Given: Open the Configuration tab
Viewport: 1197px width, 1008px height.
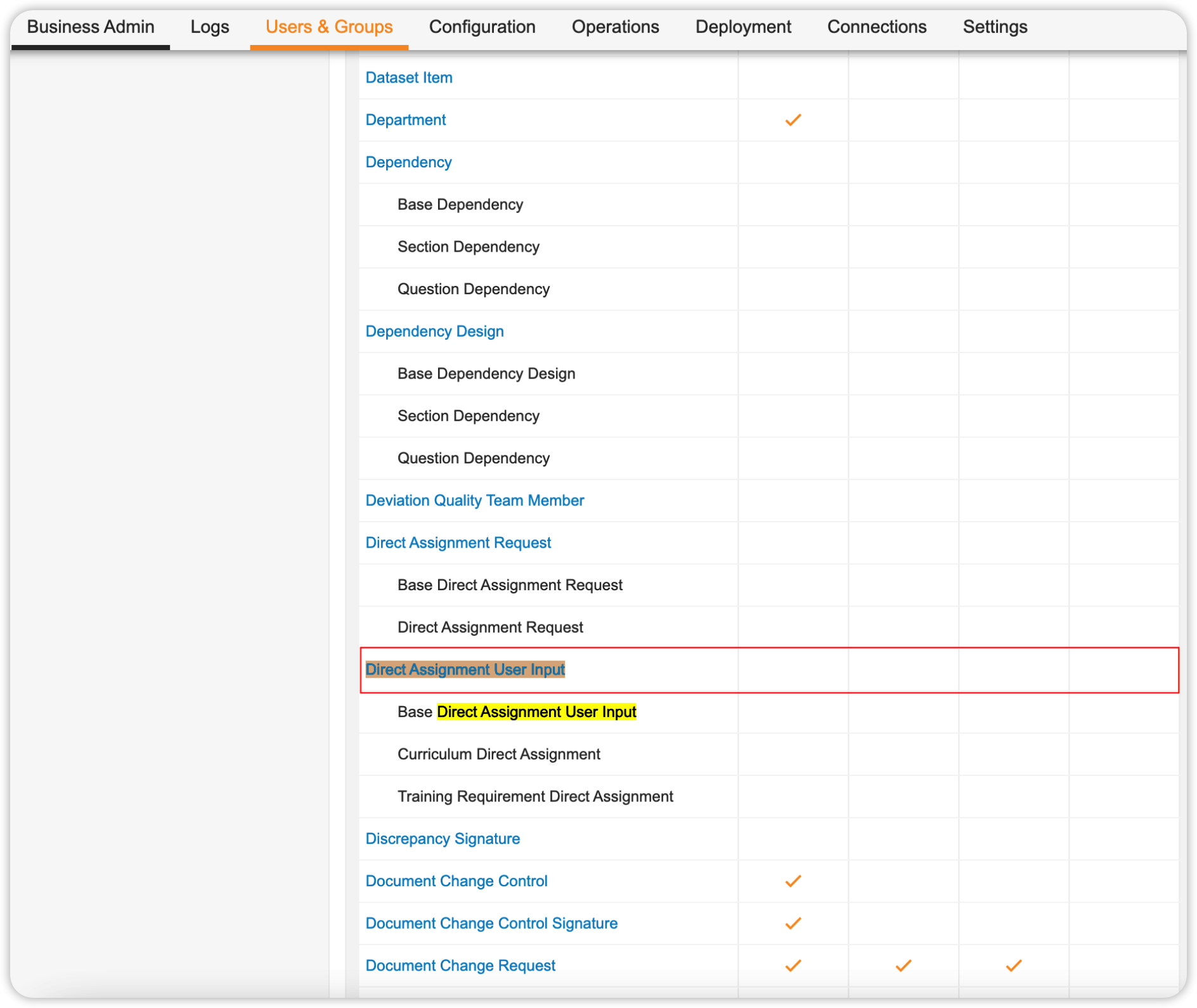Looking at the screenshot, I should click(x=482, y=27).
